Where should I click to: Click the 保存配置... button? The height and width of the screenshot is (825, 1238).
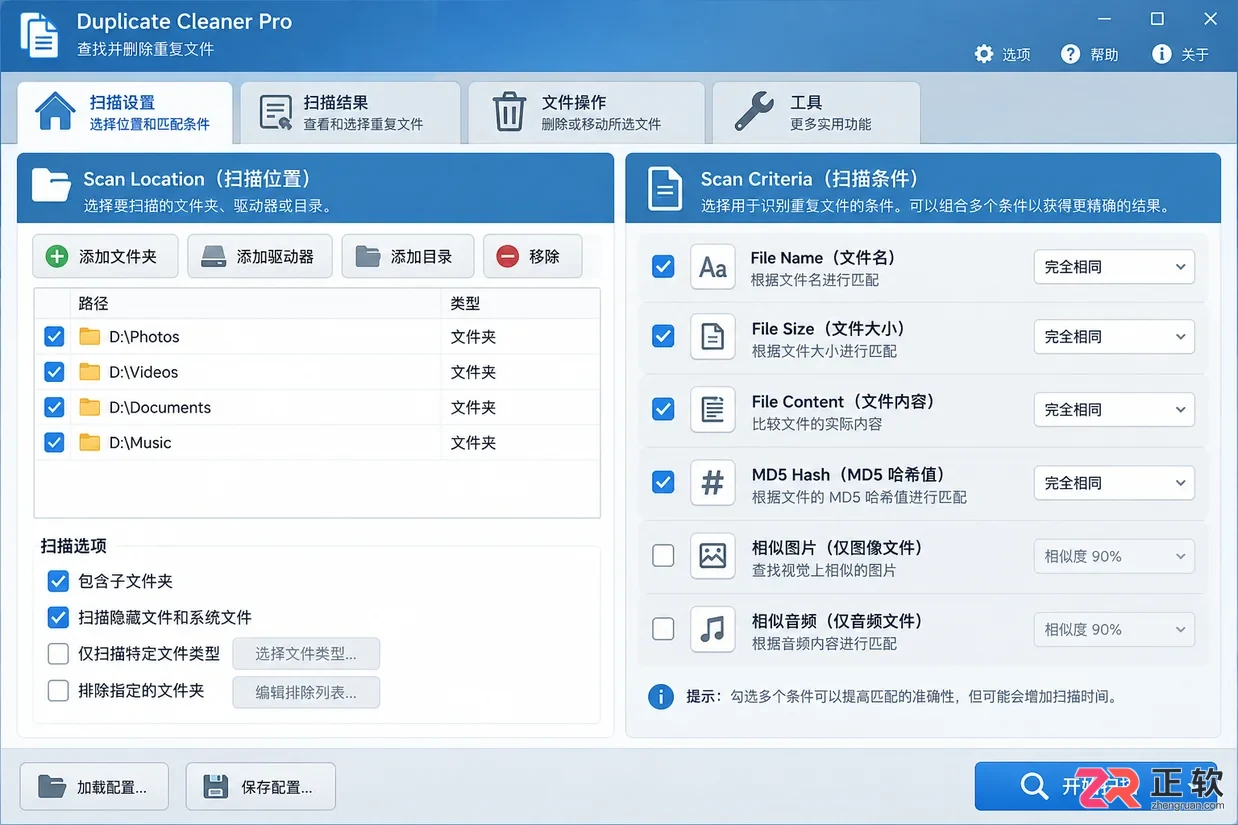click(x=260, y=787)
